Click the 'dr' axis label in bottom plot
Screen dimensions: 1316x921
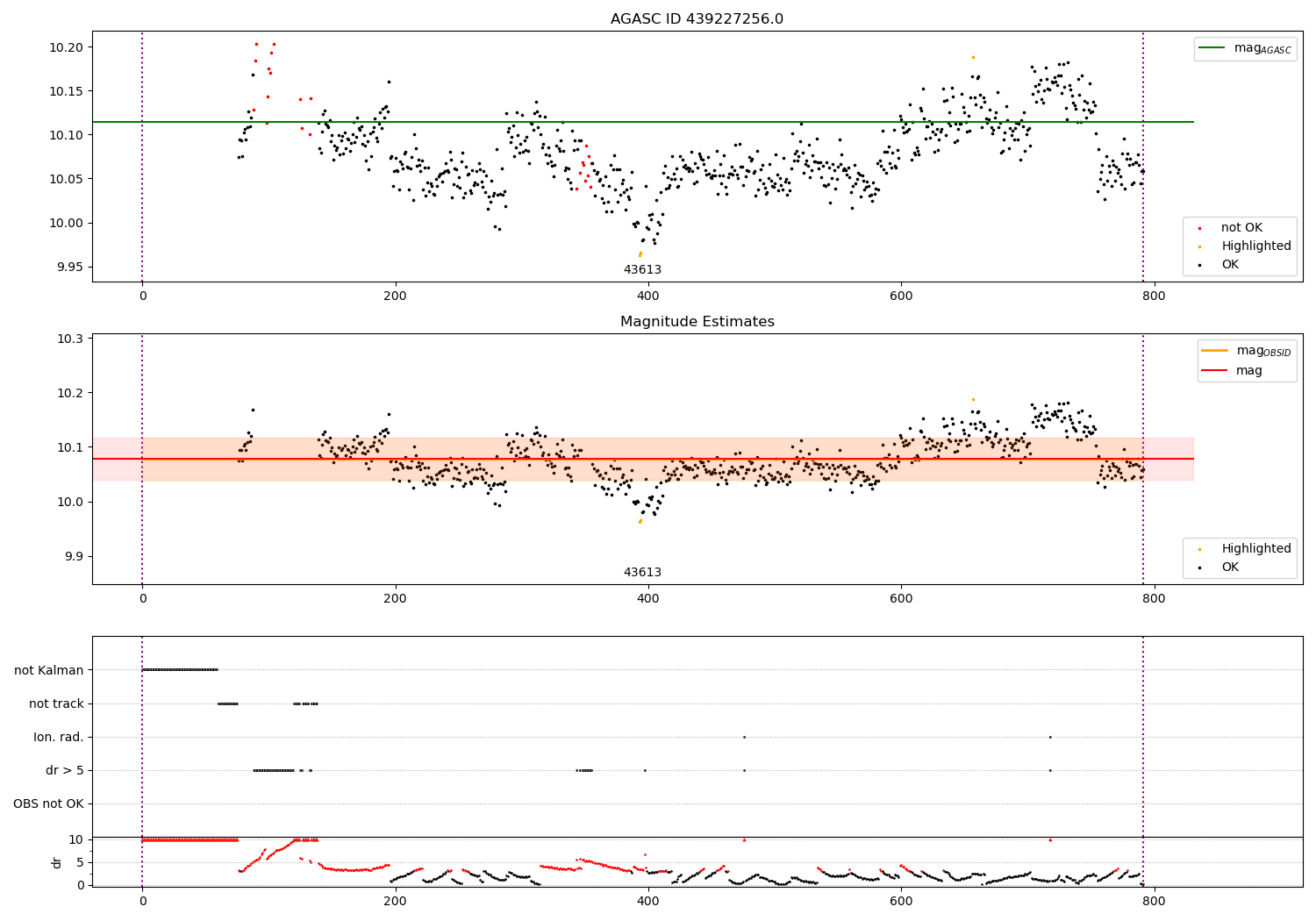57,862
